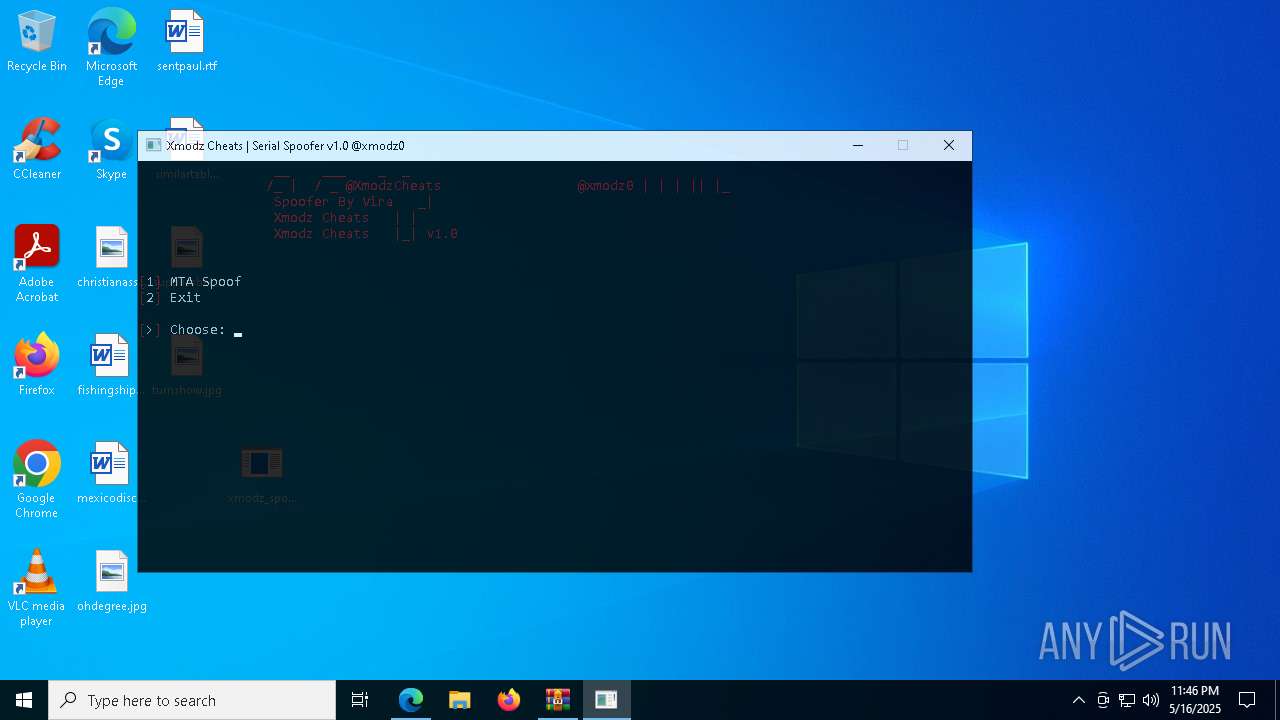This screenshot has height=720, width=1280.
Task: Open the taskbar clock and date
Action: tap(1195, 700)
